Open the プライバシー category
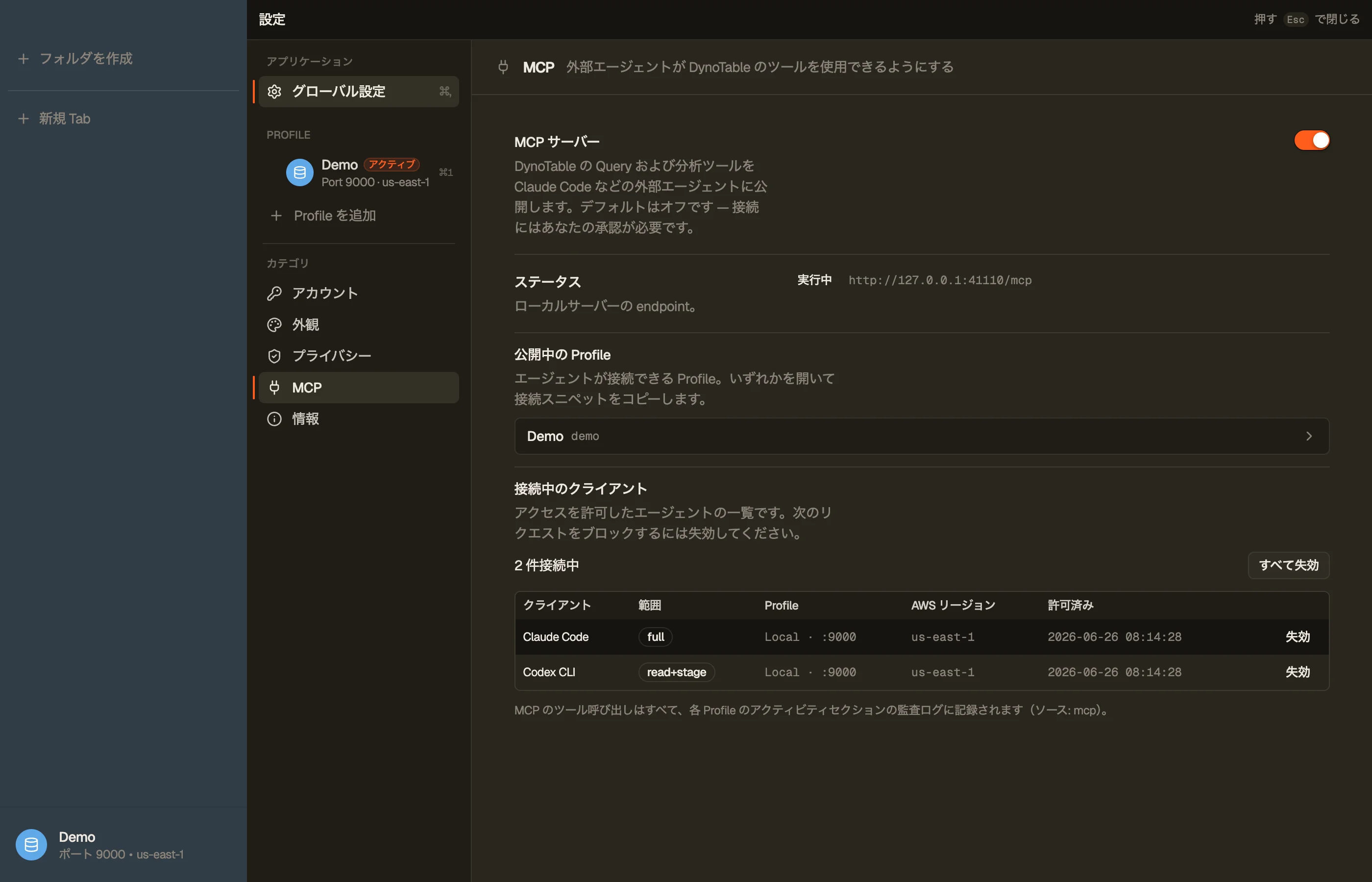The width and height of the screenshot is (1372, 882). (359, 356)
